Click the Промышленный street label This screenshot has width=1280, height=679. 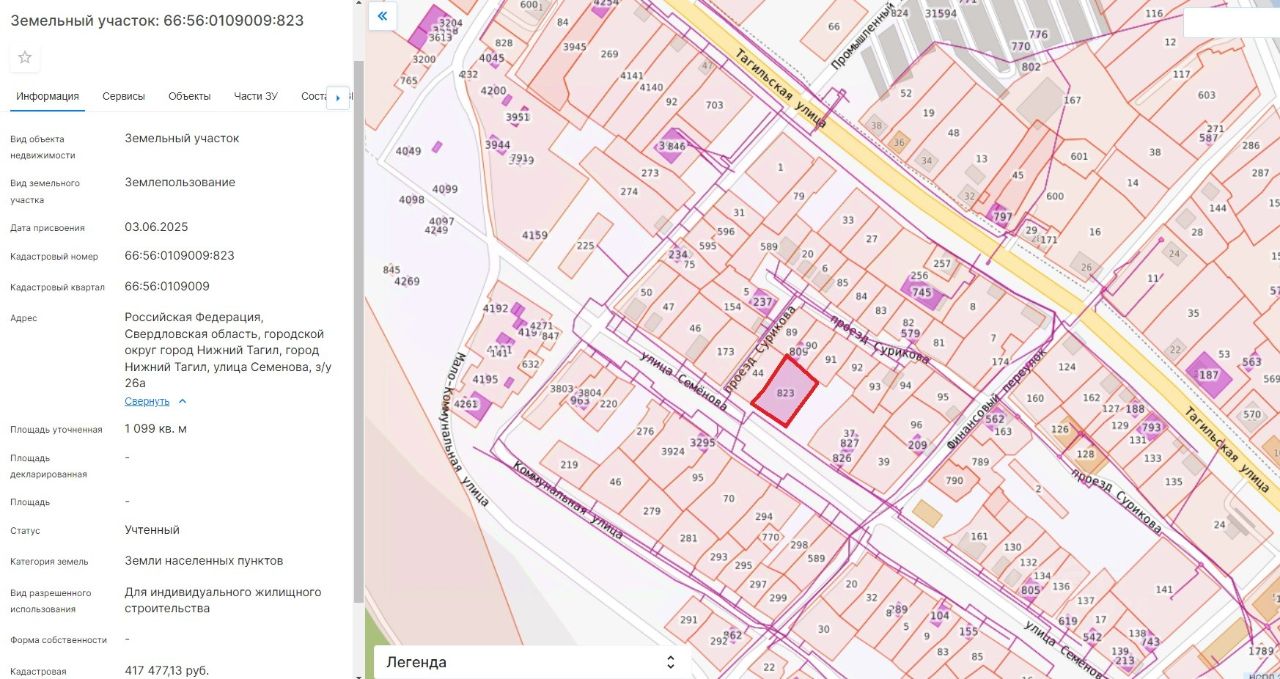pyautogui.click(x=863, y=35)
